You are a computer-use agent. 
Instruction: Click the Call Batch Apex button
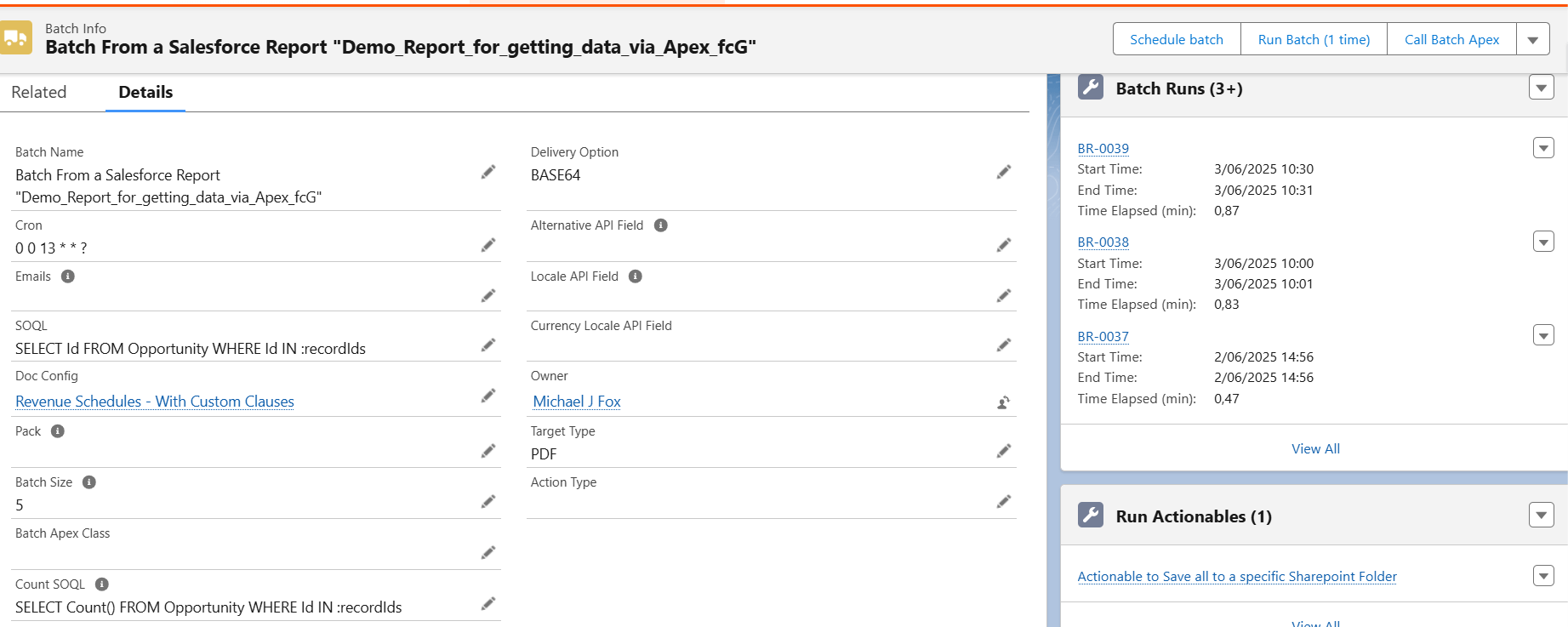1451,39
